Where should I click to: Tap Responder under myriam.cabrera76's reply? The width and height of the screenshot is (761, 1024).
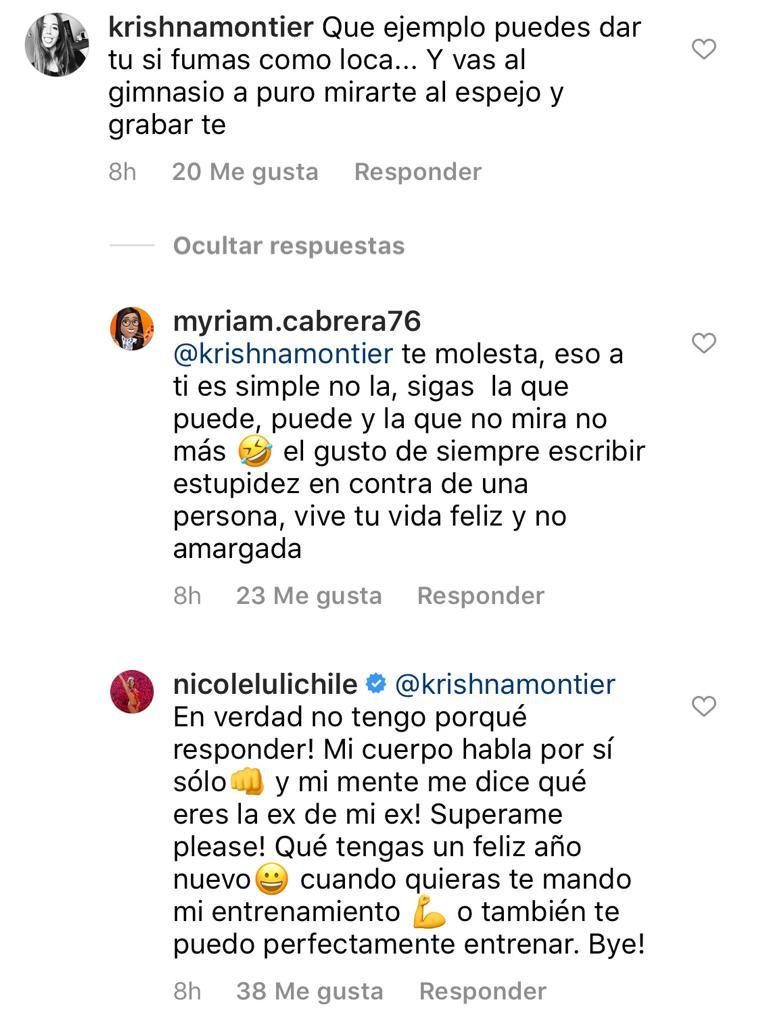[480, 595]
